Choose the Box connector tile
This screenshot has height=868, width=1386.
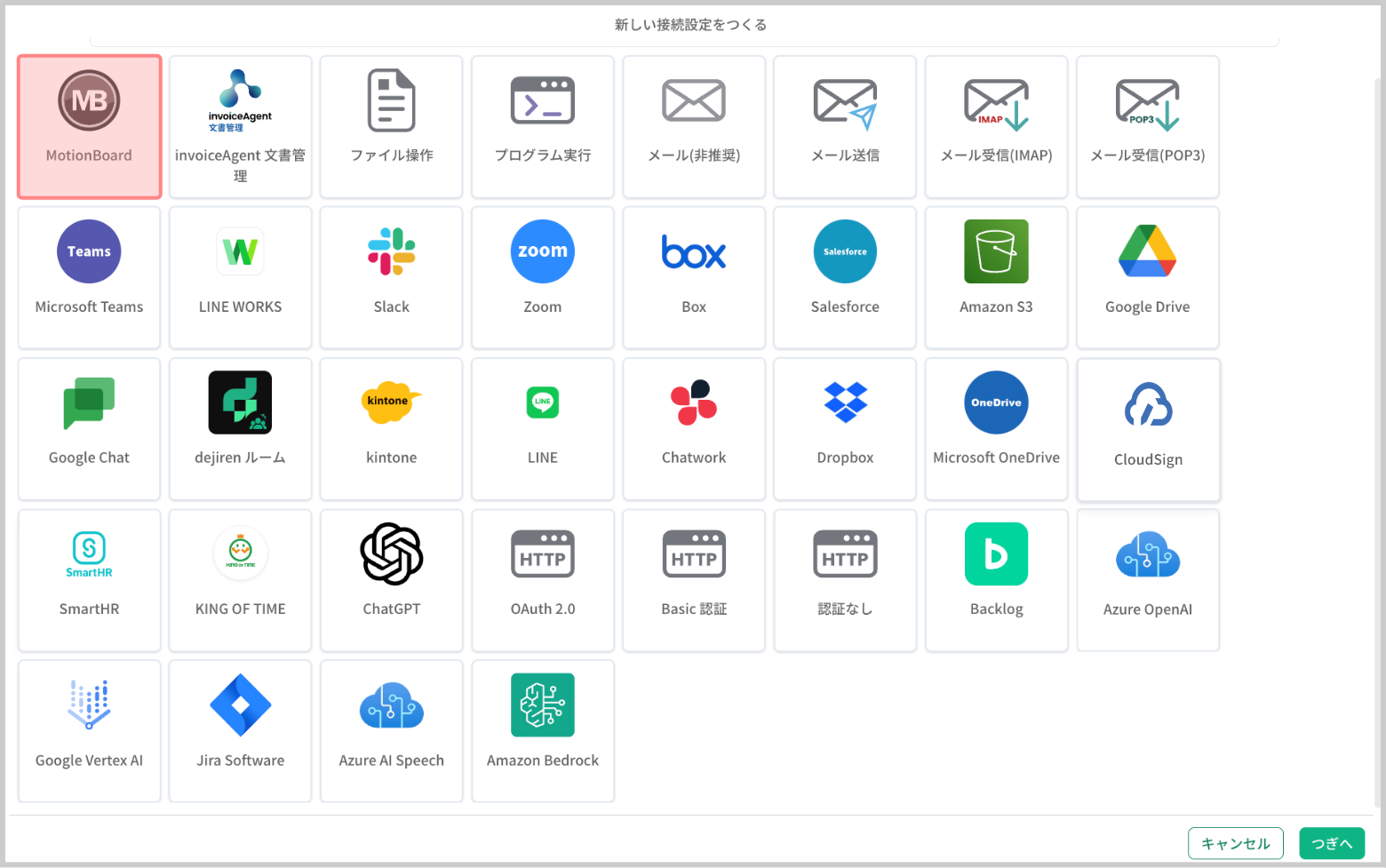coord(694,278)
